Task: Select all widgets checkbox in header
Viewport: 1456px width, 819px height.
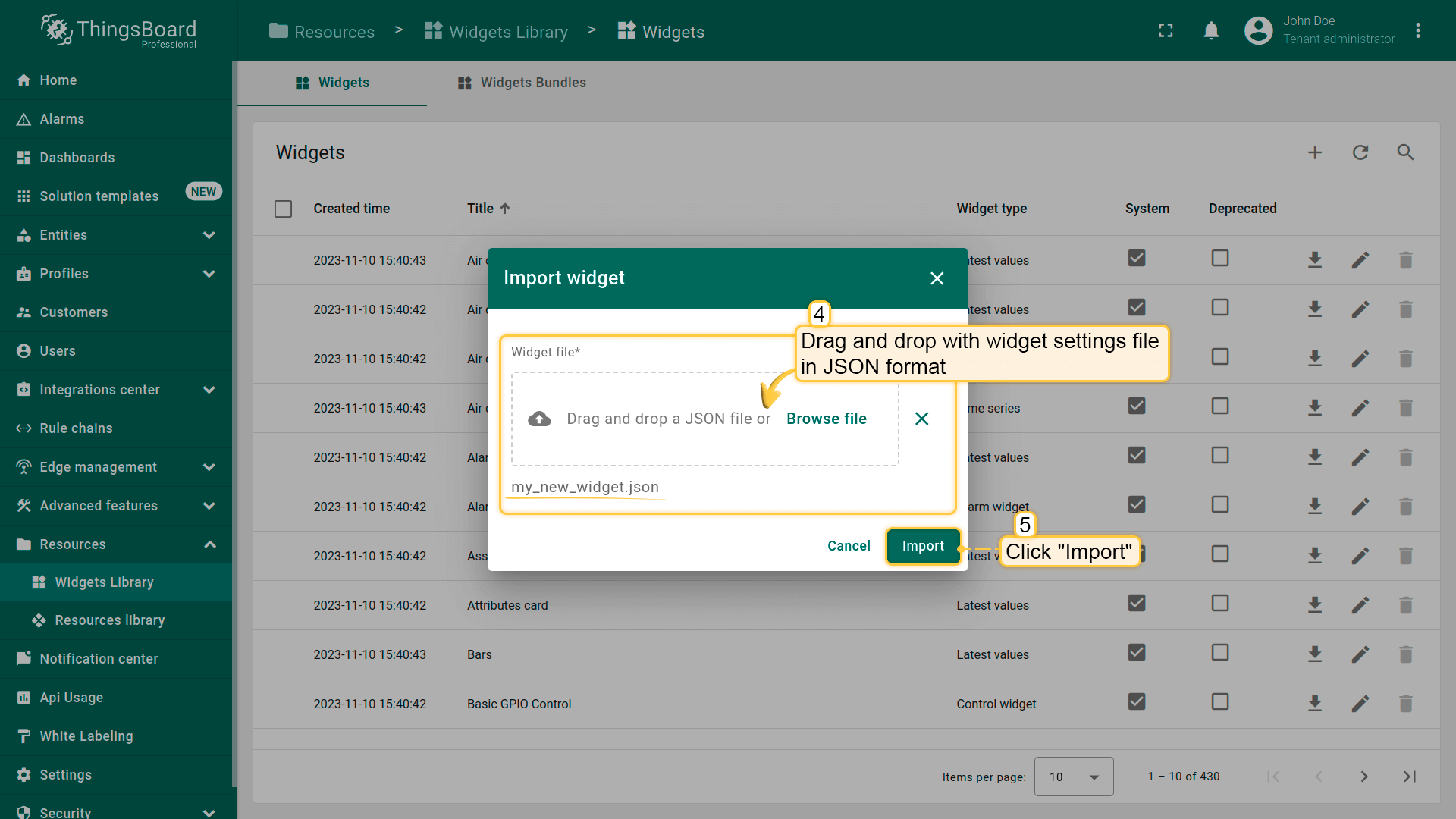Action: click(x=284, y=209)
